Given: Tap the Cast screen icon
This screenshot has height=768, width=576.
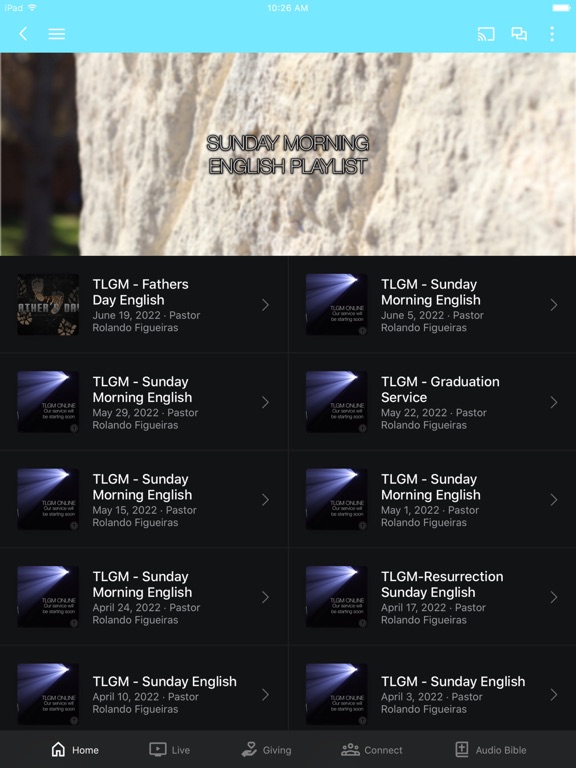Looking at the screenshot, I should click(x=486, y=34).
